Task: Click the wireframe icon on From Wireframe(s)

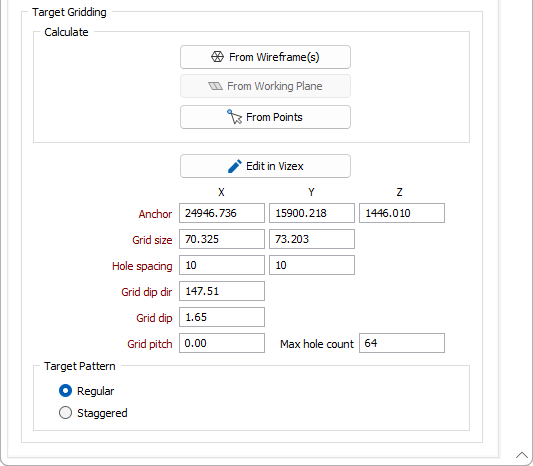Action: [217, 57]
